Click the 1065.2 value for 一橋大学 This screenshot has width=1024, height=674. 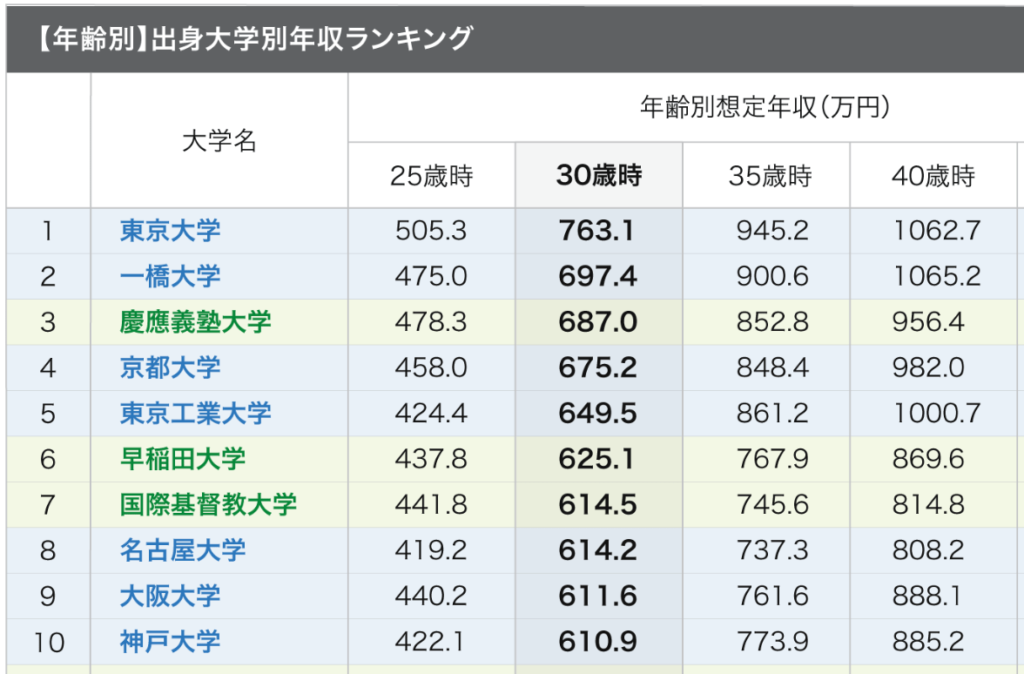pyautogui.click(x=936, y=276)
